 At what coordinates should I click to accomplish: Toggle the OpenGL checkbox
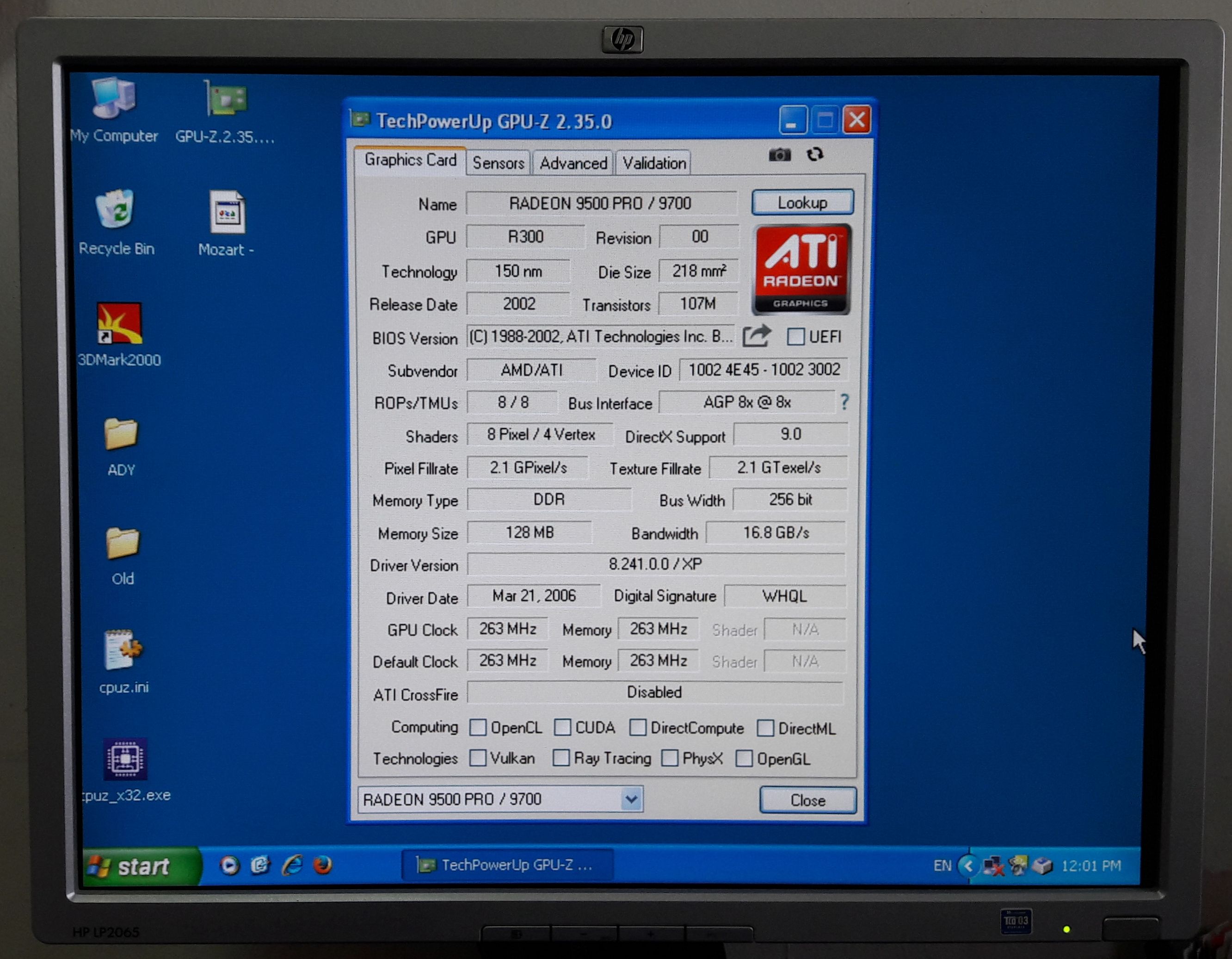point(744,759)
